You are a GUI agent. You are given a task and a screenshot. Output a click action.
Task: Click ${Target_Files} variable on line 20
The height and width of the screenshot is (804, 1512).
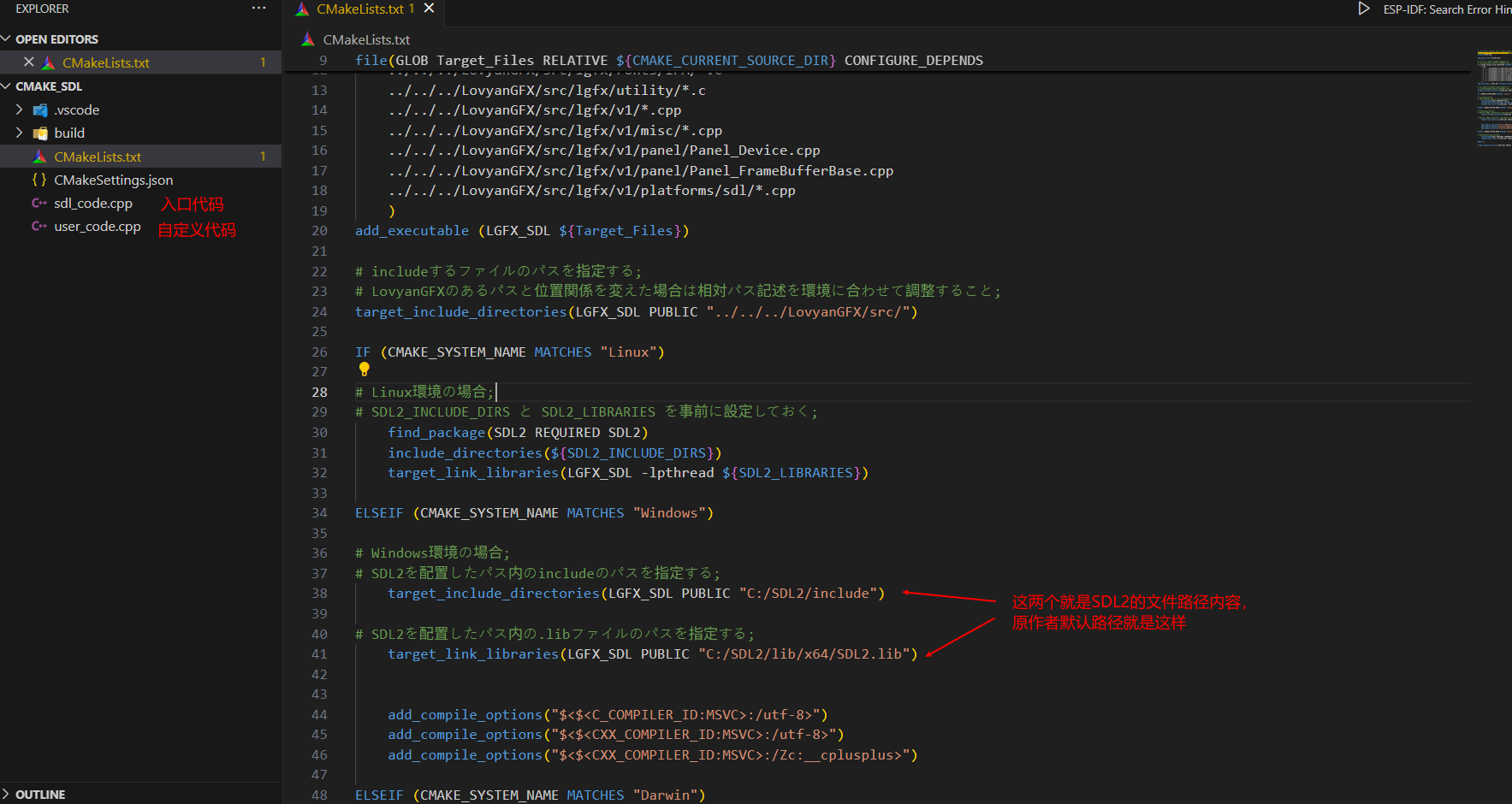620,231
